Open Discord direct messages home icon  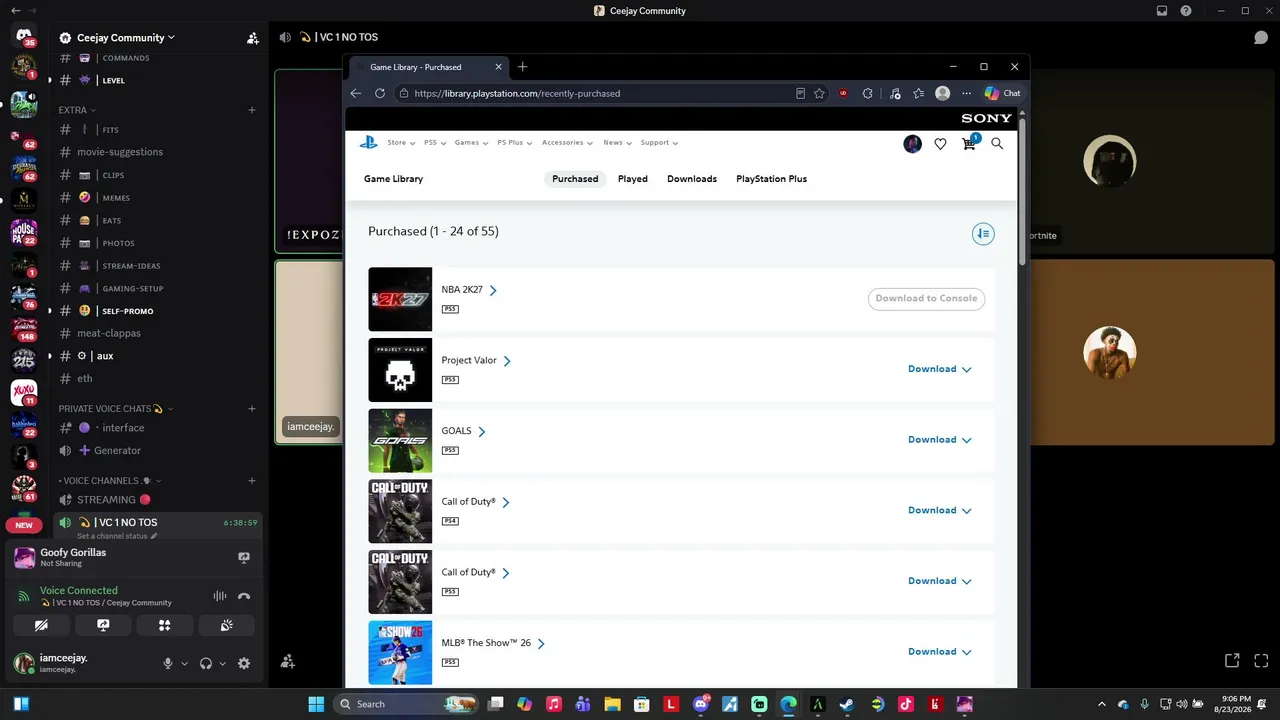coord(24,36)
